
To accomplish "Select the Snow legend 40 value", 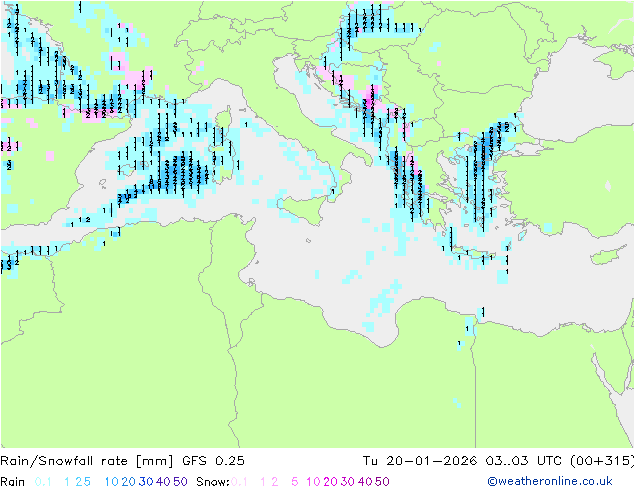I will click(365, 482).
